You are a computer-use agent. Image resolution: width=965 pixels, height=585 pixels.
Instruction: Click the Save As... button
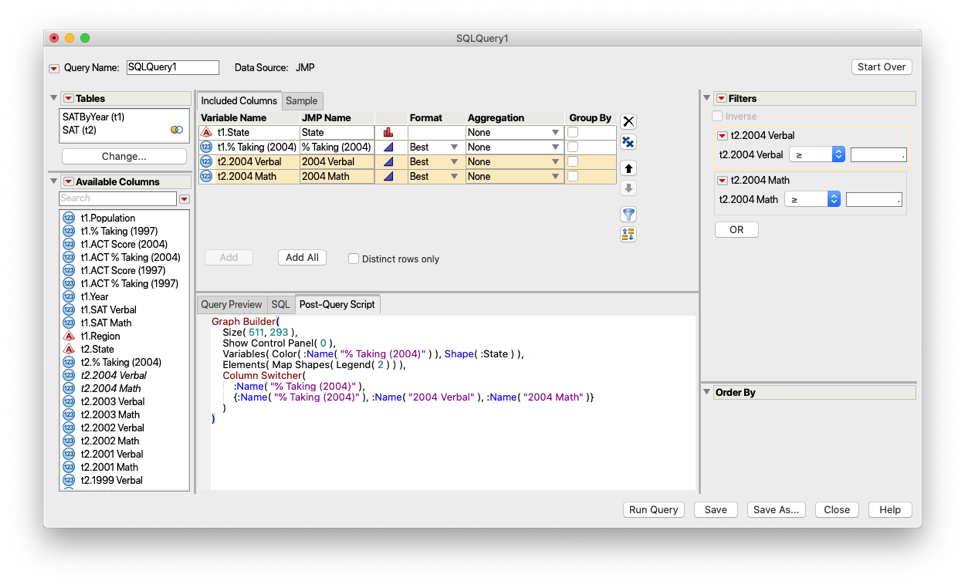(x=776, y=510)
